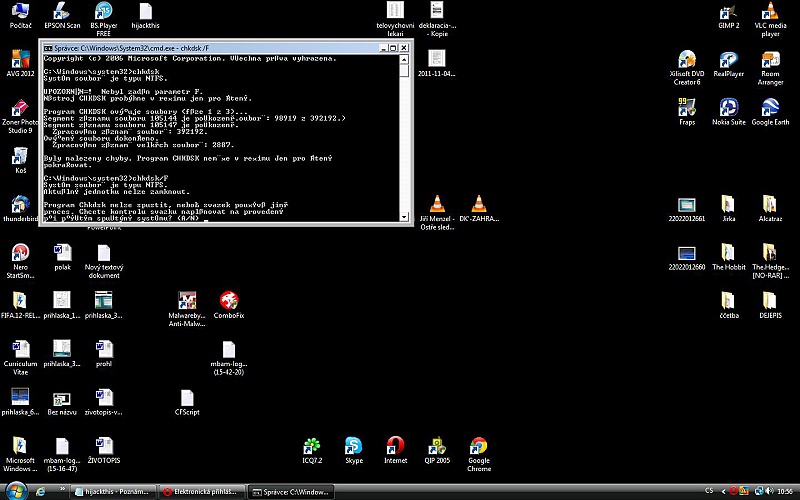The image size is (800, 500).
Task: Launch RealPlayer desktop shortcut
Action: tap(729, 63)
